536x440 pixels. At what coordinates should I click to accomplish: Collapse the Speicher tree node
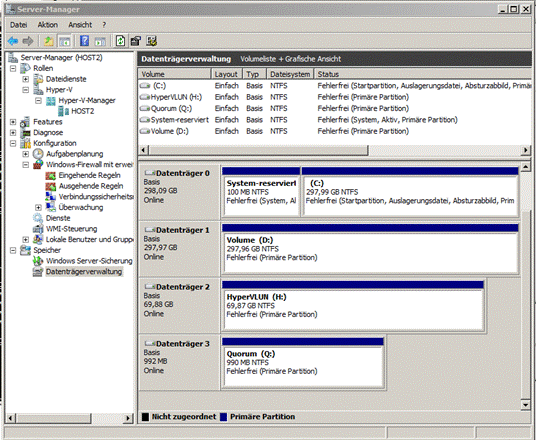coord(13,250)
